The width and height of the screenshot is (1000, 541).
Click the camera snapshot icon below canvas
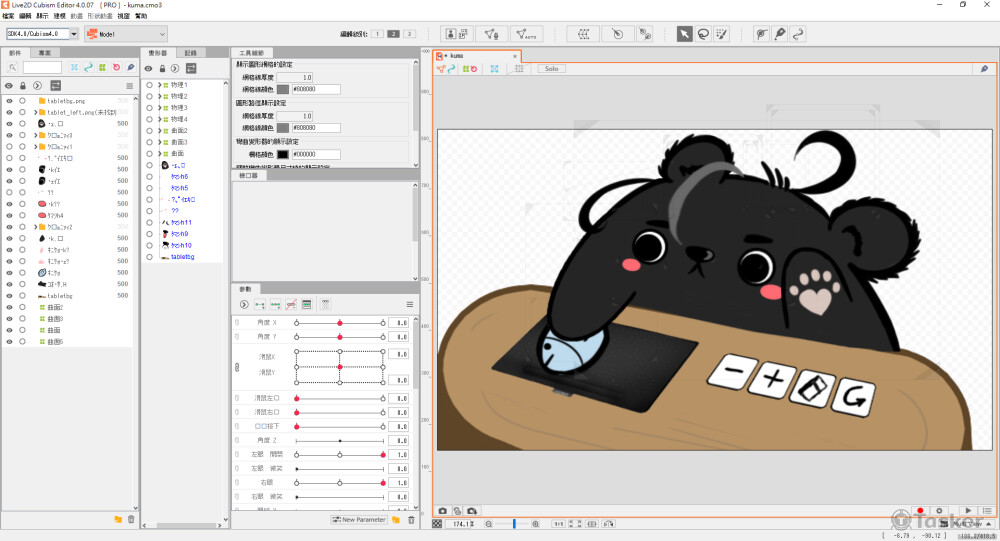443,510
